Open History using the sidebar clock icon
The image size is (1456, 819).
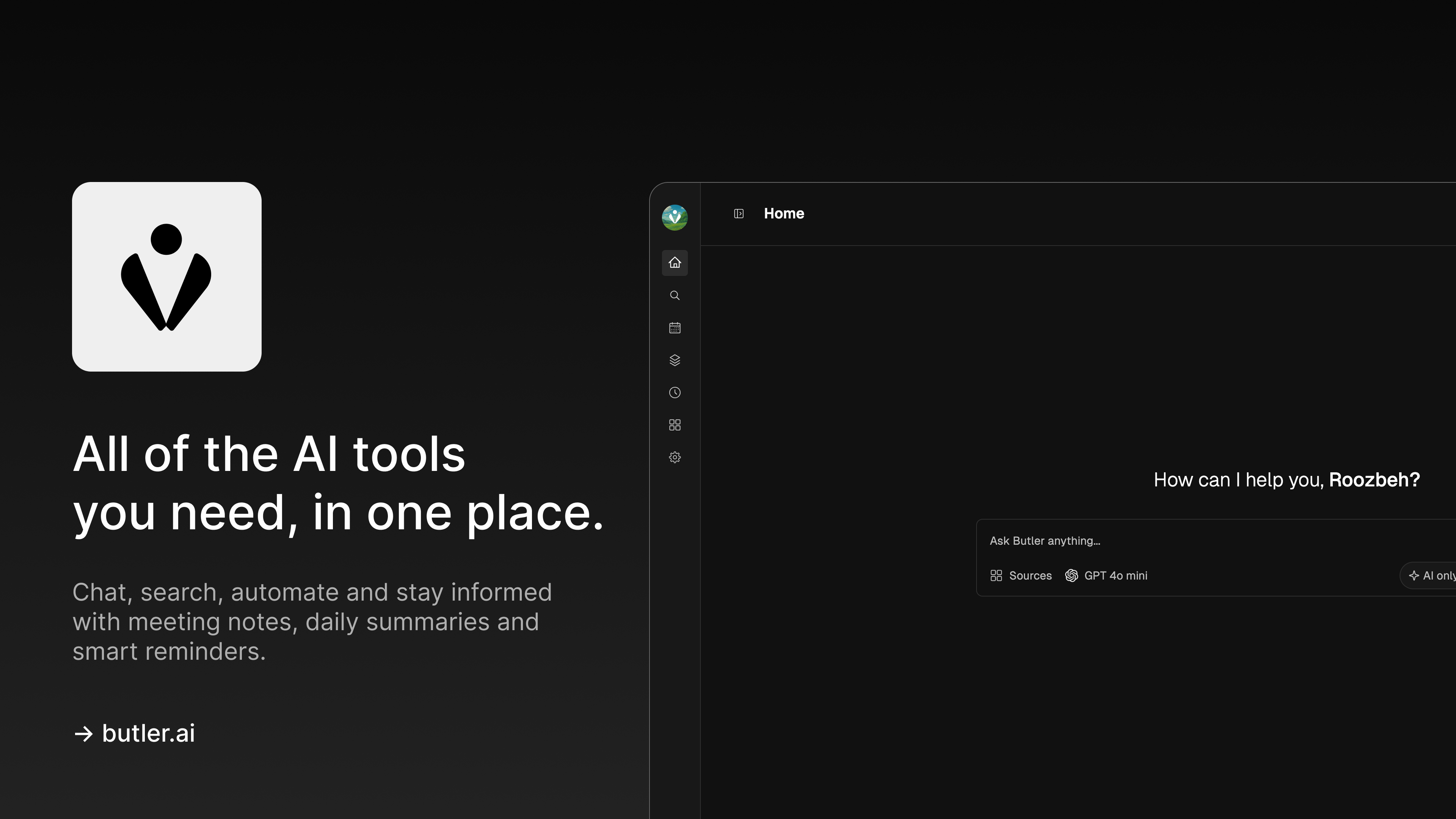pyautogui.click(x=674, y=393)
